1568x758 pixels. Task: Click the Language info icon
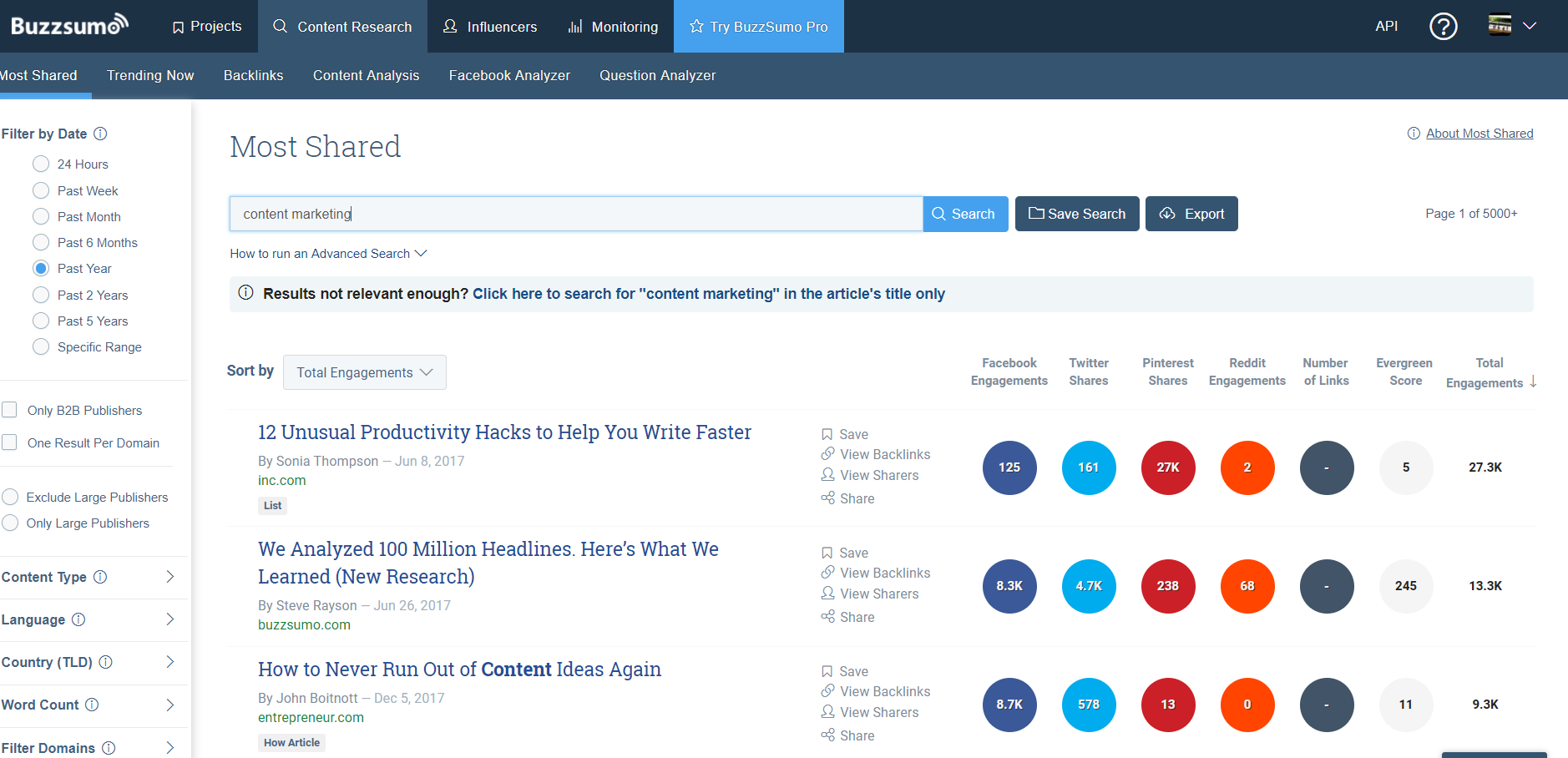coord(78,619)
